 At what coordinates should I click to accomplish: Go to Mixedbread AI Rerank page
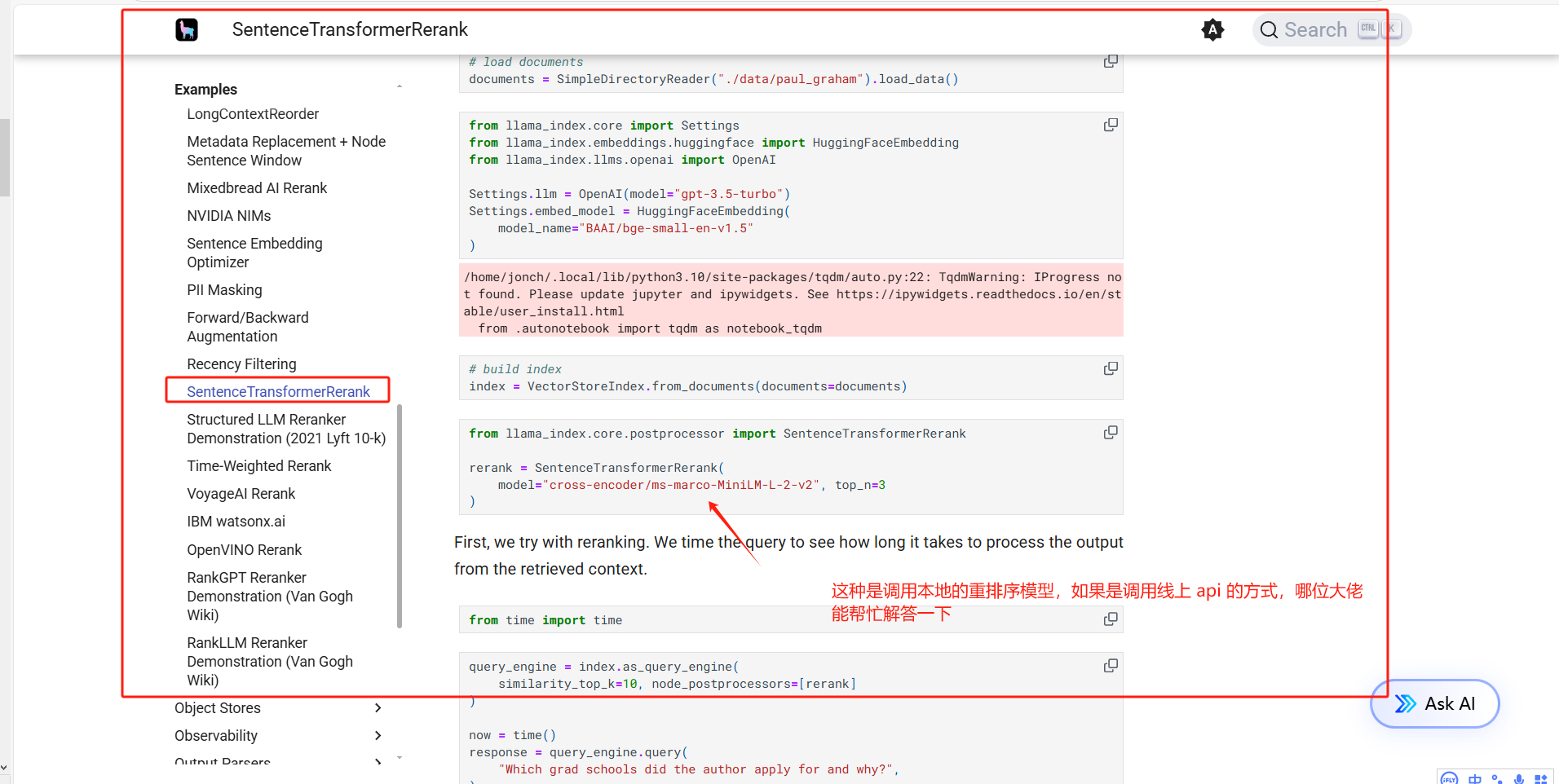257,188
